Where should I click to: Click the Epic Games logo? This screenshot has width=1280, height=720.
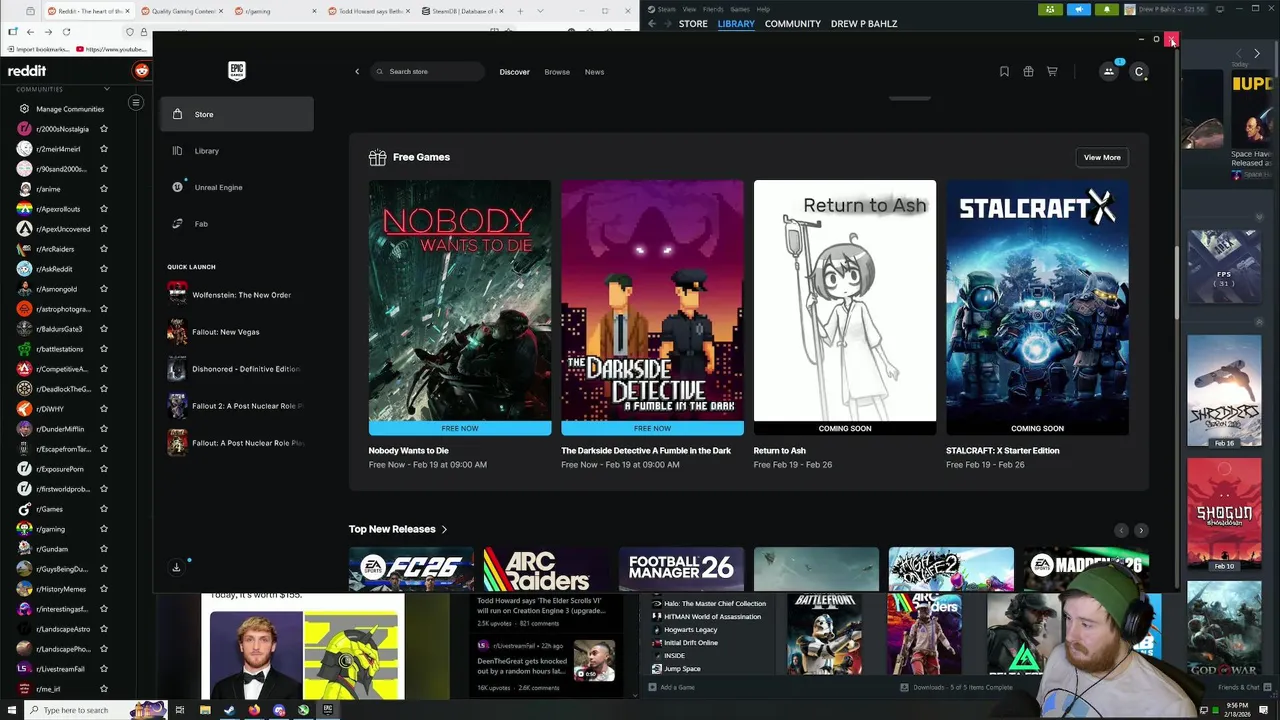[x=237, y=71]
